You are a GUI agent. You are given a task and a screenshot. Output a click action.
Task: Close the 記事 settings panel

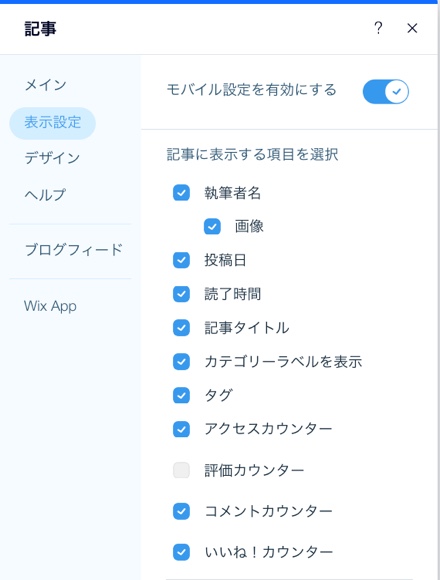pos(412,28)
